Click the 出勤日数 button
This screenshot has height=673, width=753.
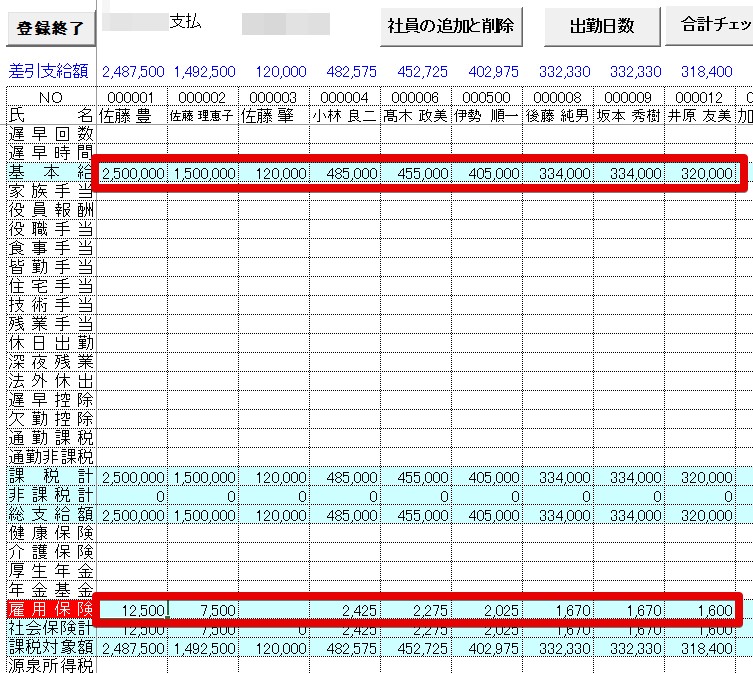point(602,26)
